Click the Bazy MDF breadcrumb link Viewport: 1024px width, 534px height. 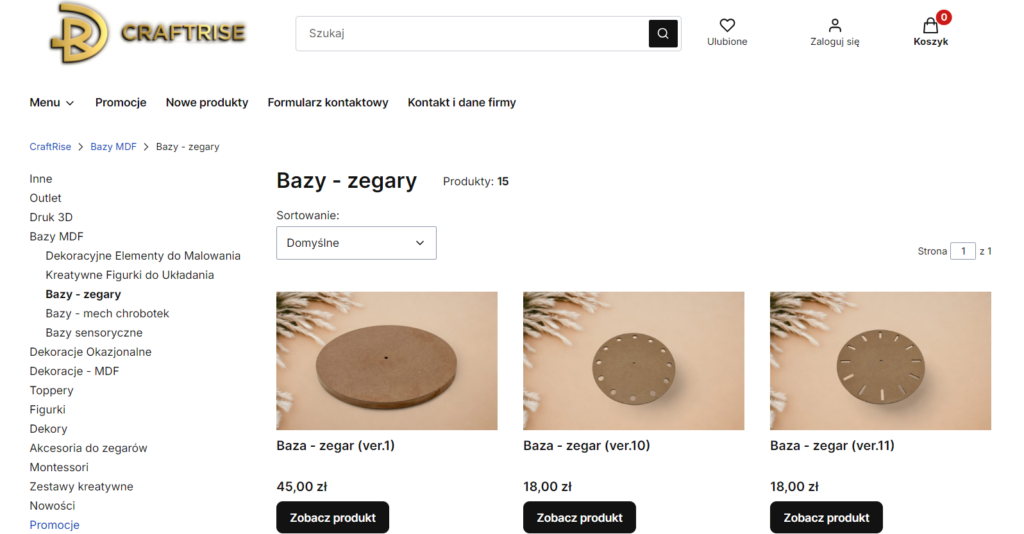point(113,146)
